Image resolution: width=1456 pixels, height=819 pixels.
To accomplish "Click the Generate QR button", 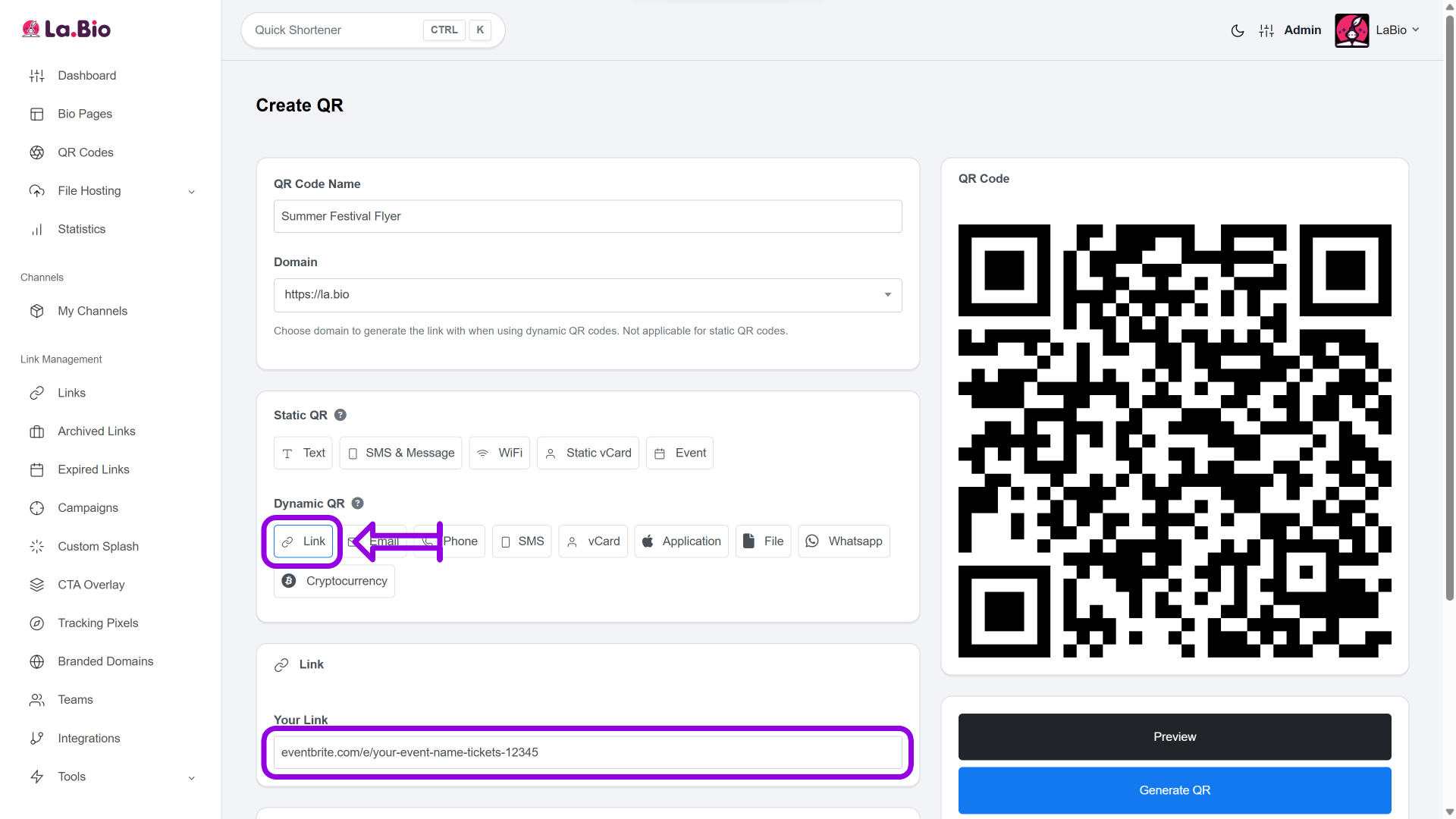I will tap(1175, 790).
